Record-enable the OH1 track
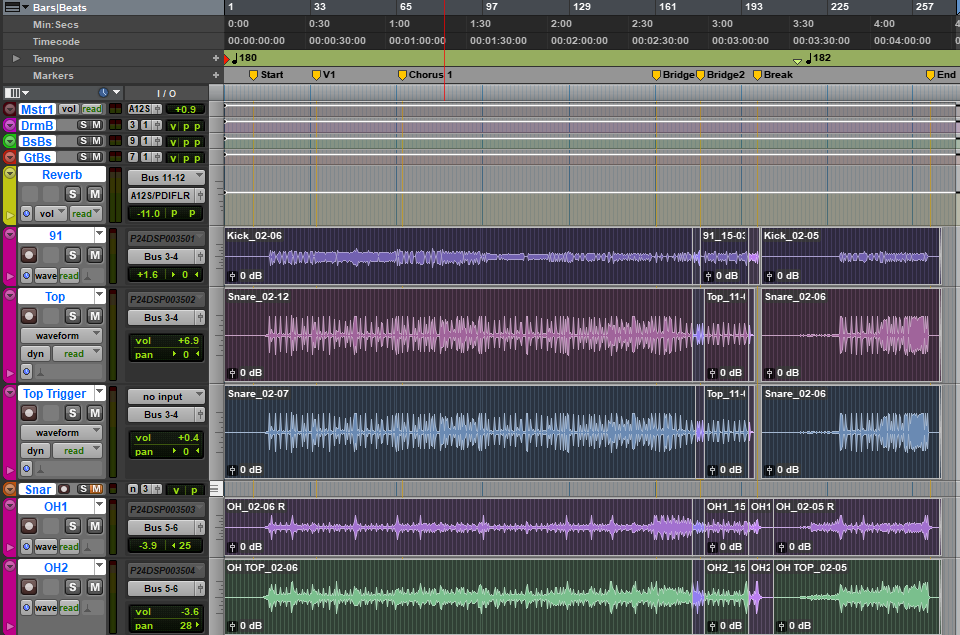 pyautogui.click(x=29, y=526)
